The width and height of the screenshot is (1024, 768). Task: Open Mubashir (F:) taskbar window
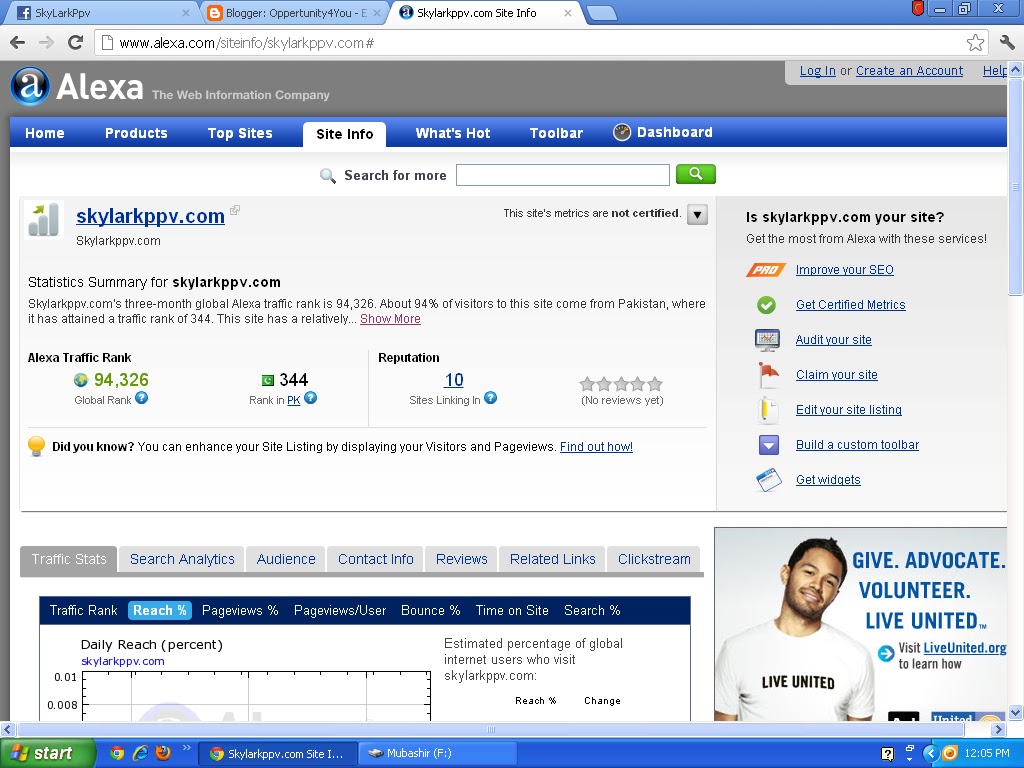point(438,753)
